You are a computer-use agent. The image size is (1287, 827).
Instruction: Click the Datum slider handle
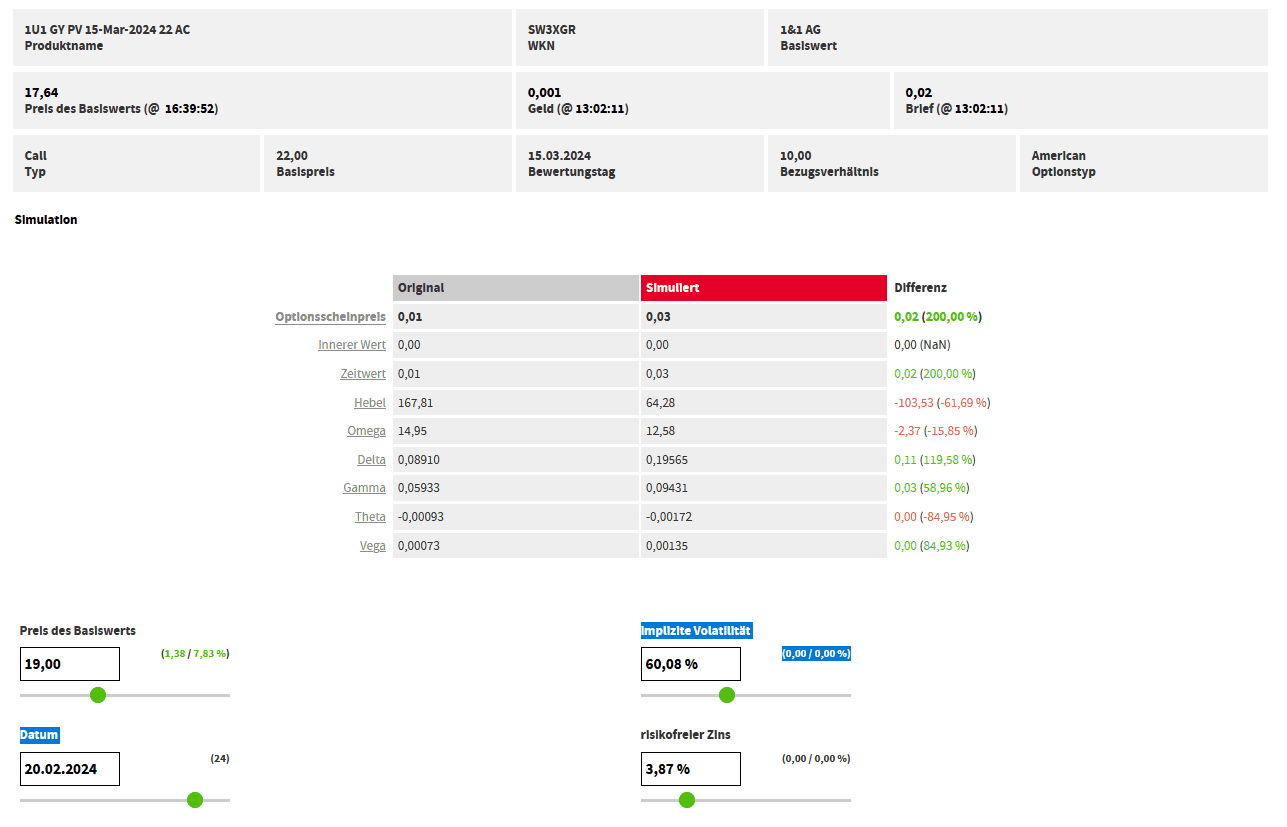coord(195,800)
